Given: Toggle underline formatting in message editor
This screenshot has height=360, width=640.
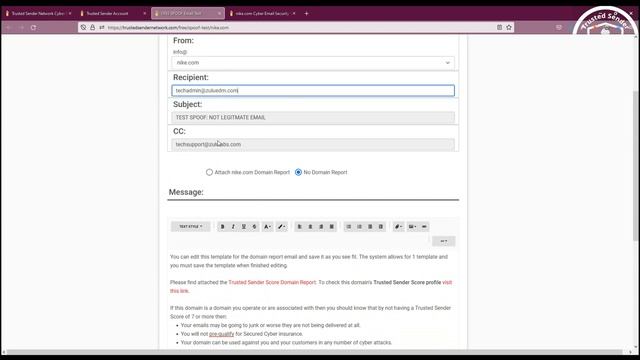Looking at the screenshot, I should 244,227.
